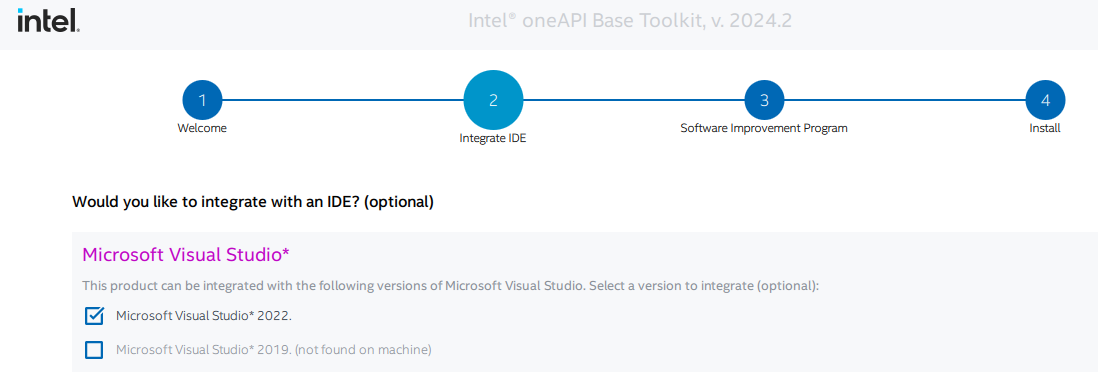Screen dimensions: 1098x374
Task: Click the 'Microsoft Visual Studio* 2019. (not found on machine)' label
Action: point(274,349)
